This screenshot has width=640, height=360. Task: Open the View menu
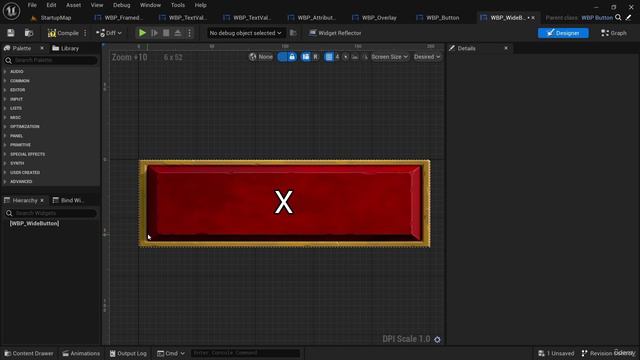pos(97,5)
